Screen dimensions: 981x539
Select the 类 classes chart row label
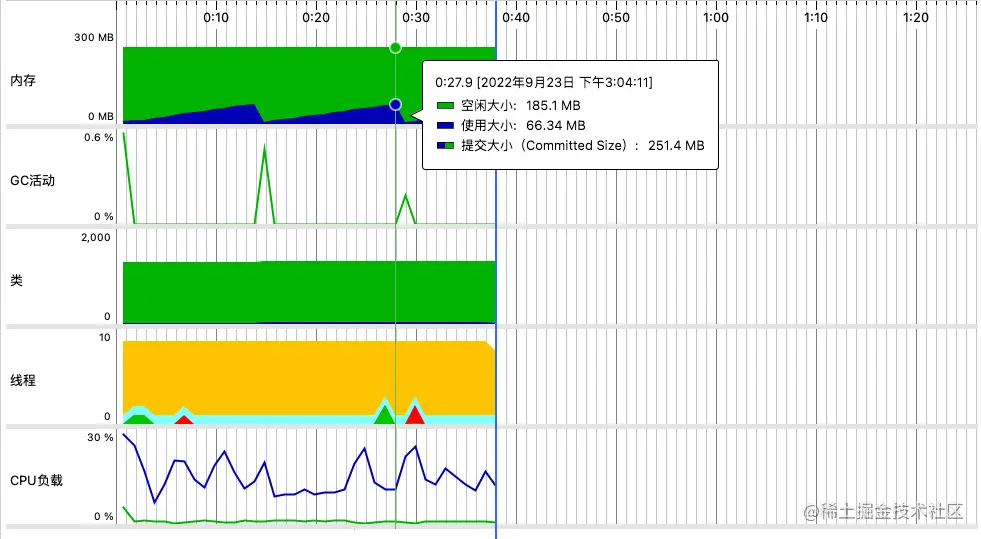pyautogui.click(x=16, y=280)
